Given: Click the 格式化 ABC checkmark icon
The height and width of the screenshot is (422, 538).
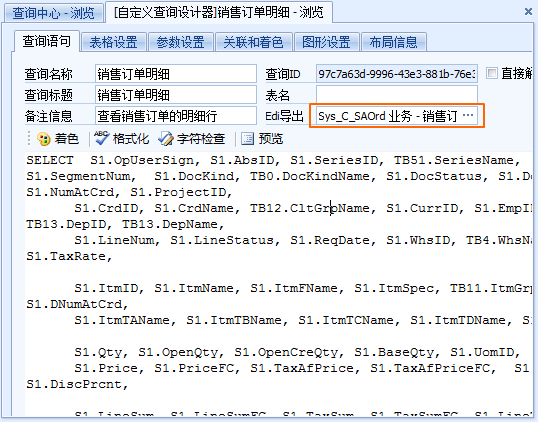Looking at the screenshot, I should click(102, 138).
